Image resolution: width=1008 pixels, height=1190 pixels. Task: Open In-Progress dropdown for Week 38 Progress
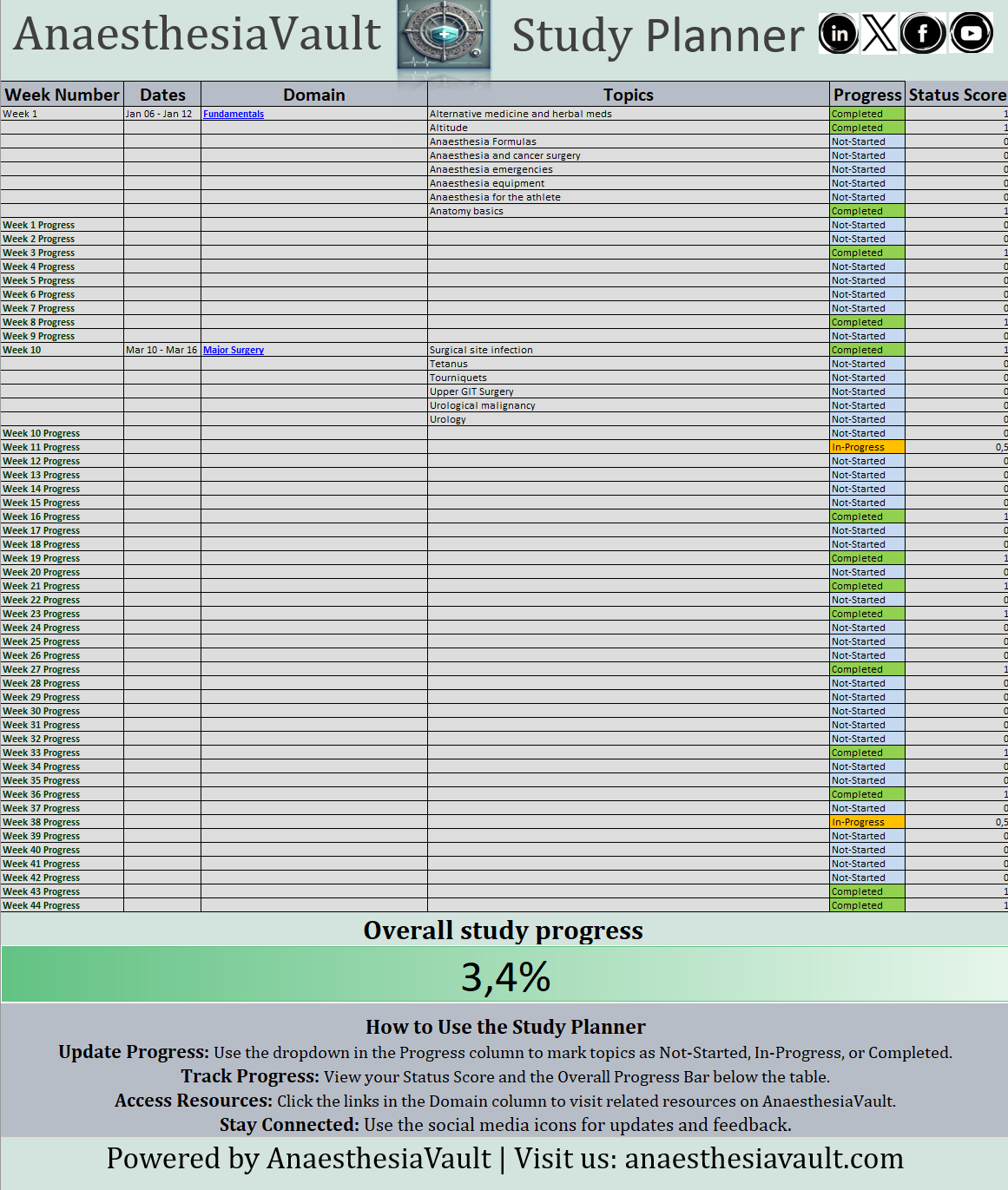point(867,822)
